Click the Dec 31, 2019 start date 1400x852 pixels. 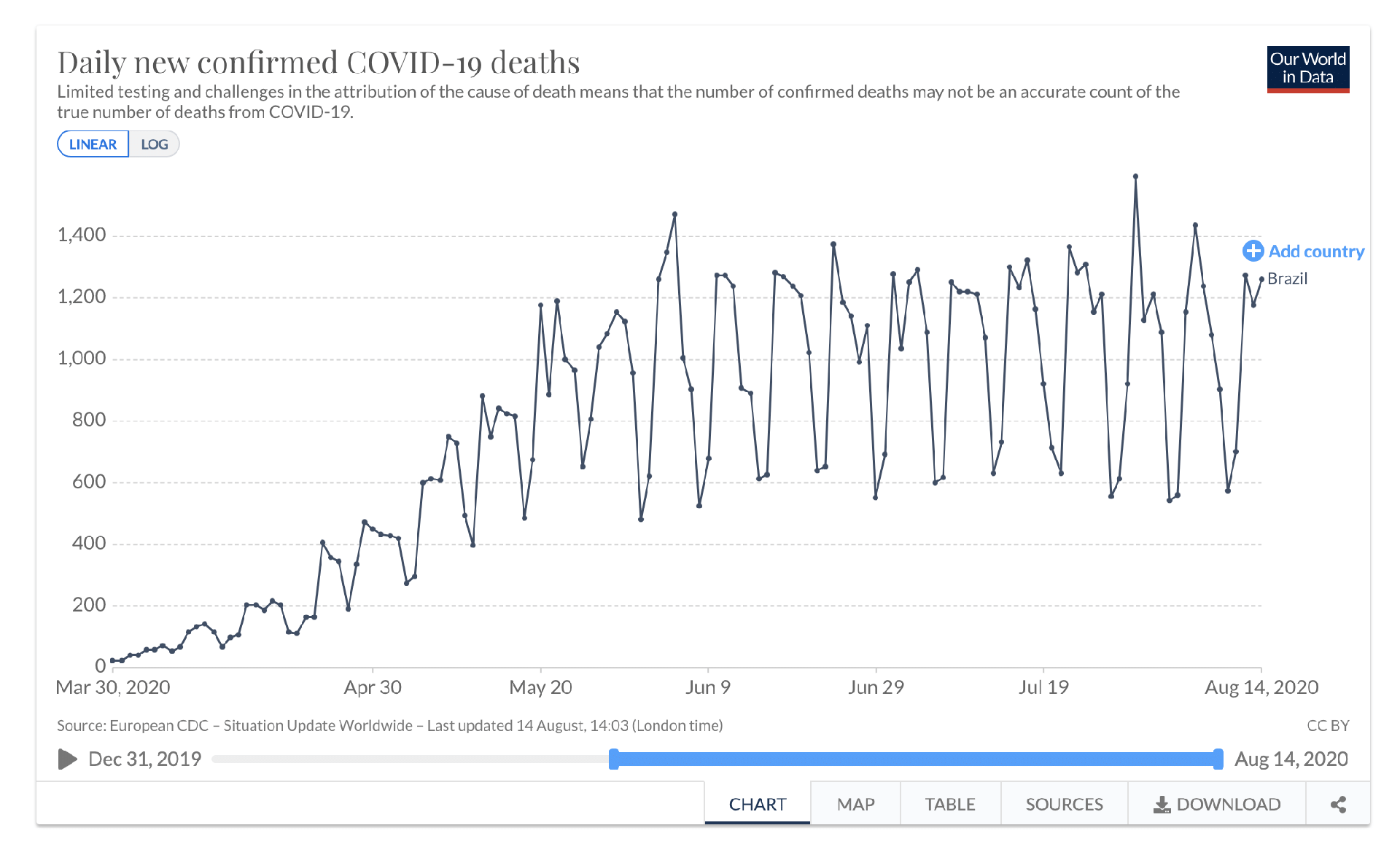coord(144,759)
